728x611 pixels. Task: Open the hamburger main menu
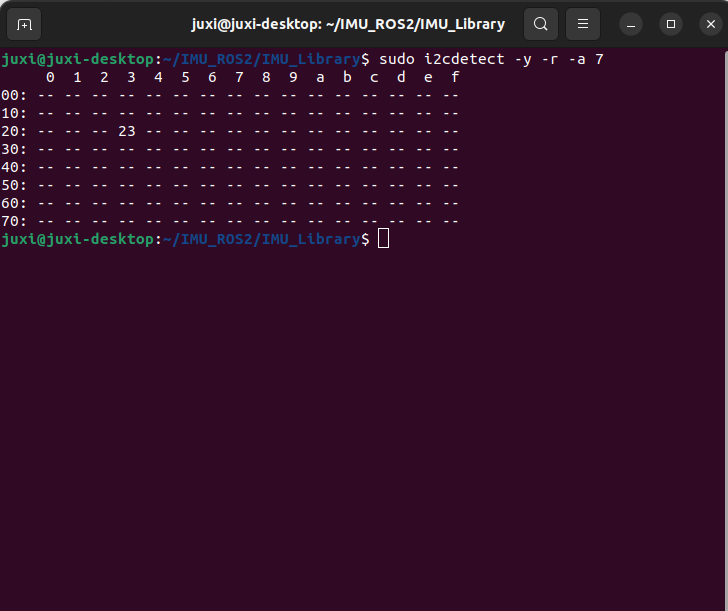click(583, 24)
